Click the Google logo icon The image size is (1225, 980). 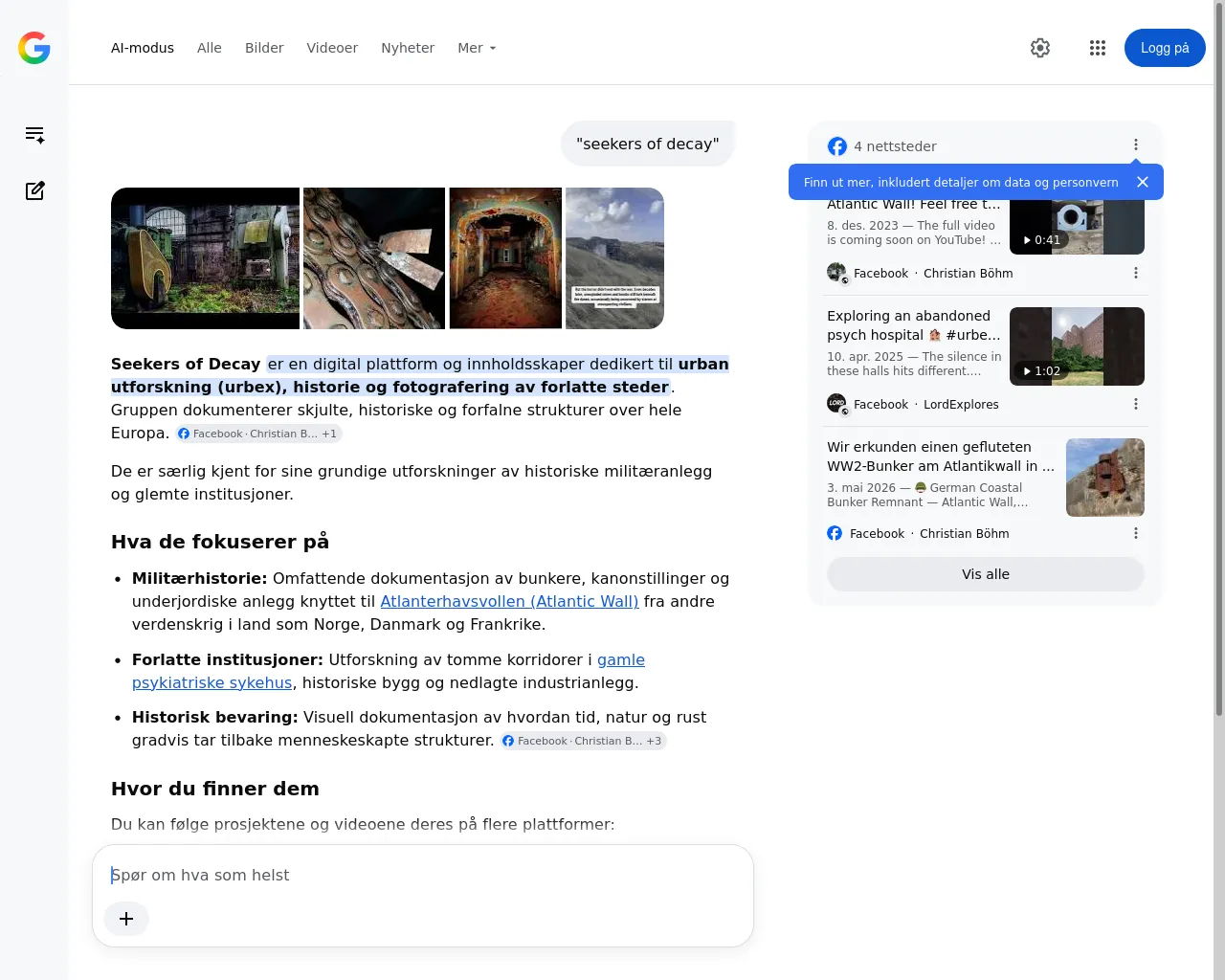[x=34, y=48]
